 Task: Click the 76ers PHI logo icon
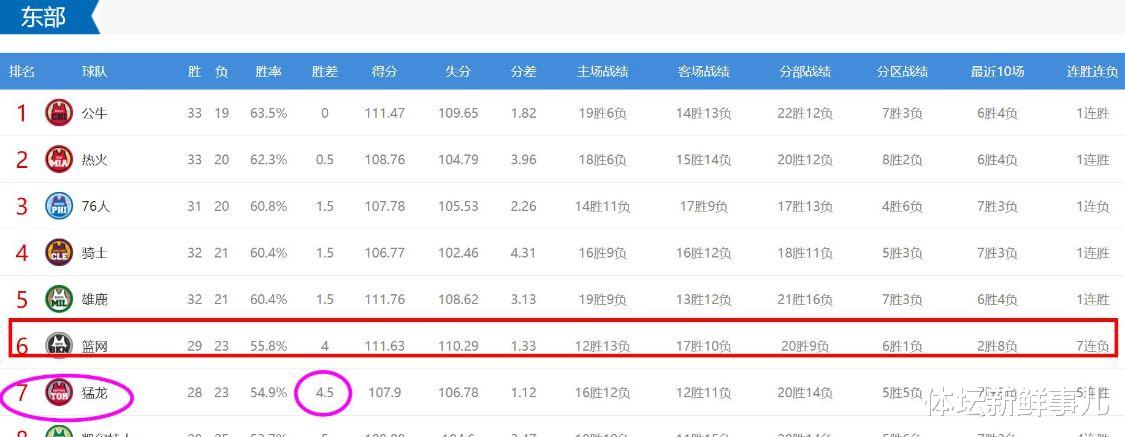(x=59, y=206)
